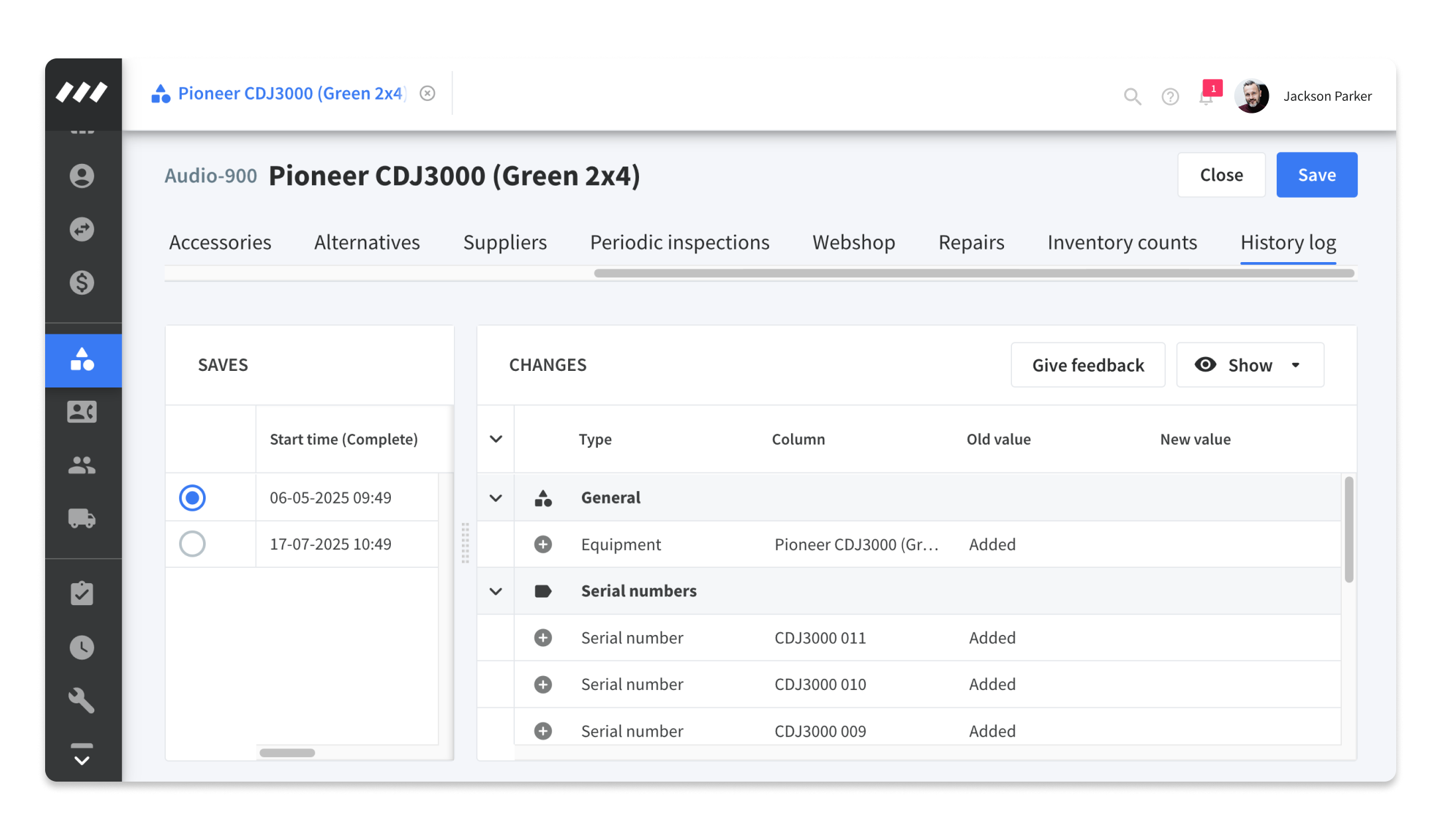Click the equipment icon in the open tab

click(161, 94)
